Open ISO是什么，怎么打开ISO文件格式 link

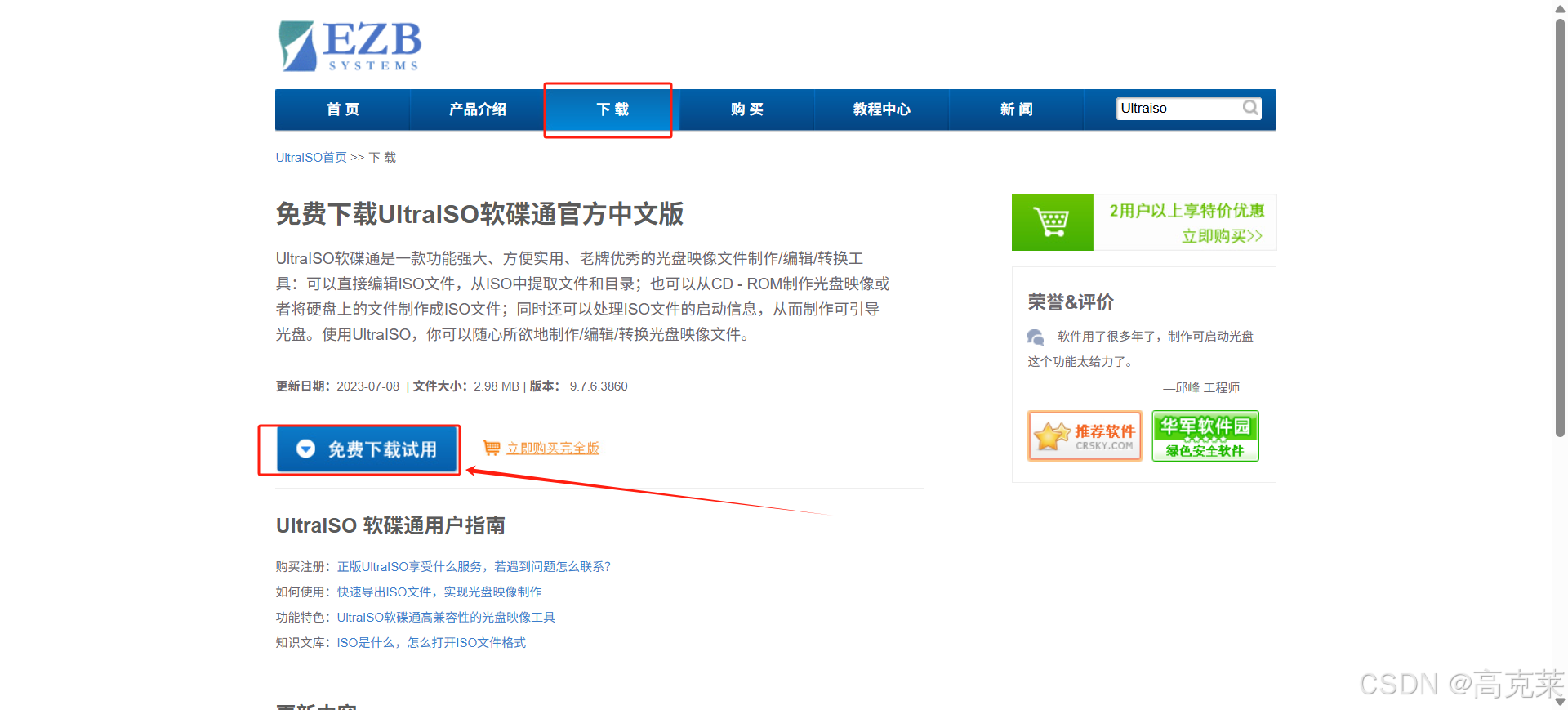point(431,642)
